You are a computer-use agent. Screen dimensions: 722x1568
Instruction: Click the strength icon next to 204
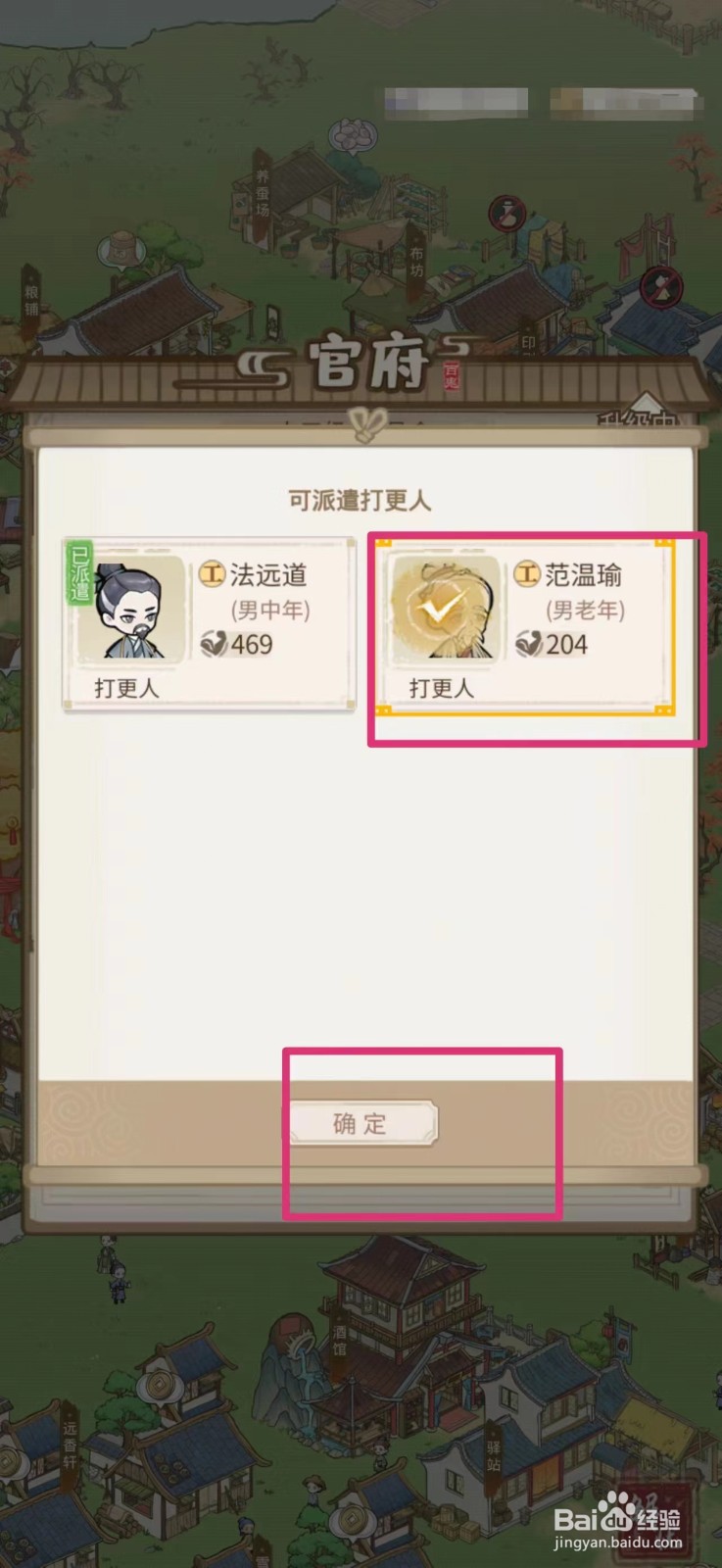tap(528, 644)
